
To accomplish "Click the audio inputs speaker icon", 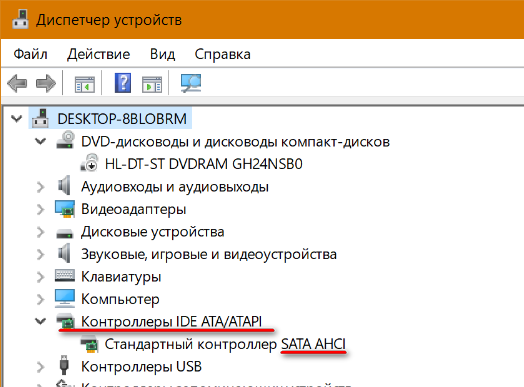I will [x=64, y=185].
